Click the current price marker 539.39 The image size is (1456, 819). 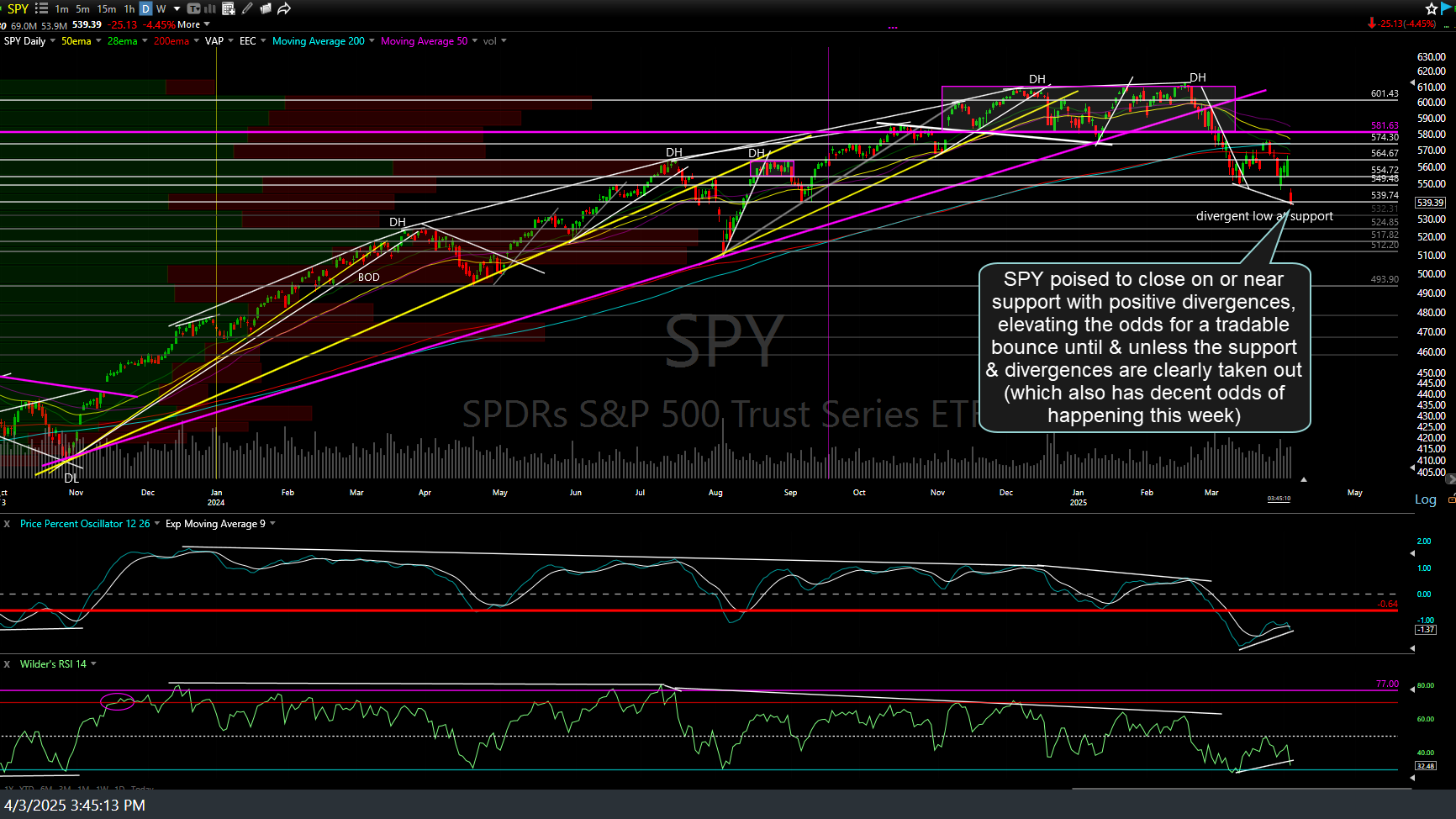[x=1430, y=203]
